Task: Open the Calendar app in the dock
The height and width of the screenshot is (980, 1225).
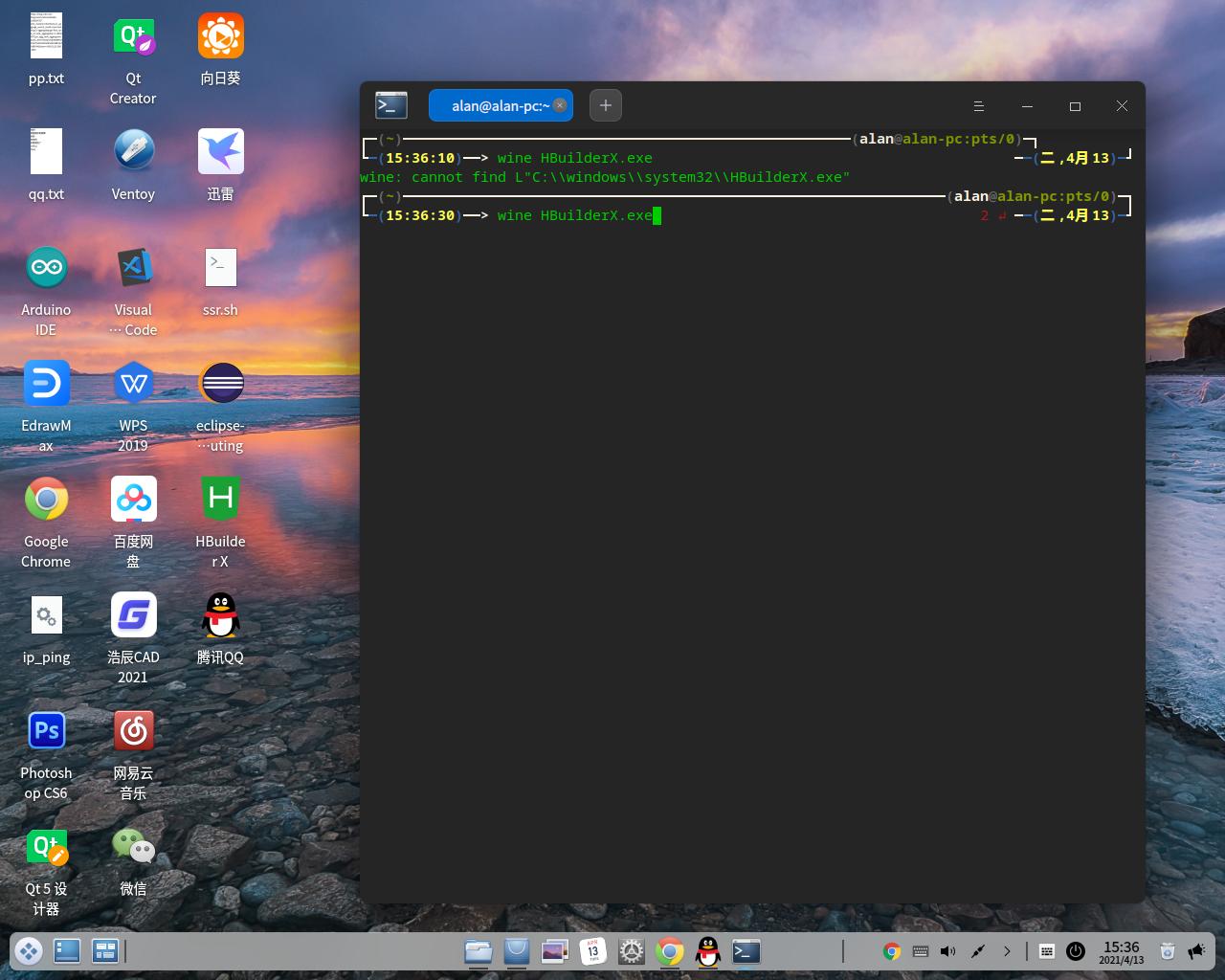Action: point(593,951)
